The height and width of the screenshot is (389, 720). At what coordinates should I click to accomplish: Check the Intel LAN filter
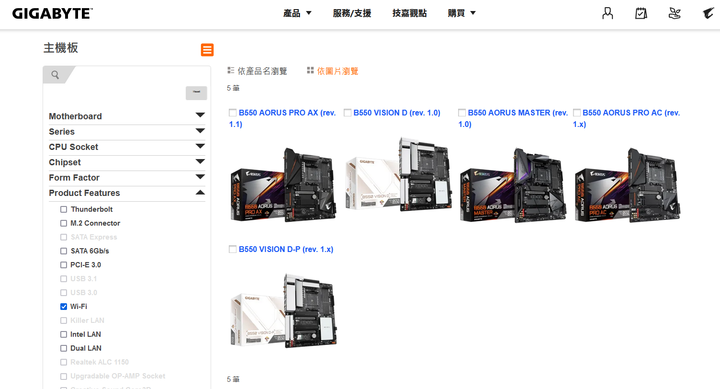click(64, 334)
